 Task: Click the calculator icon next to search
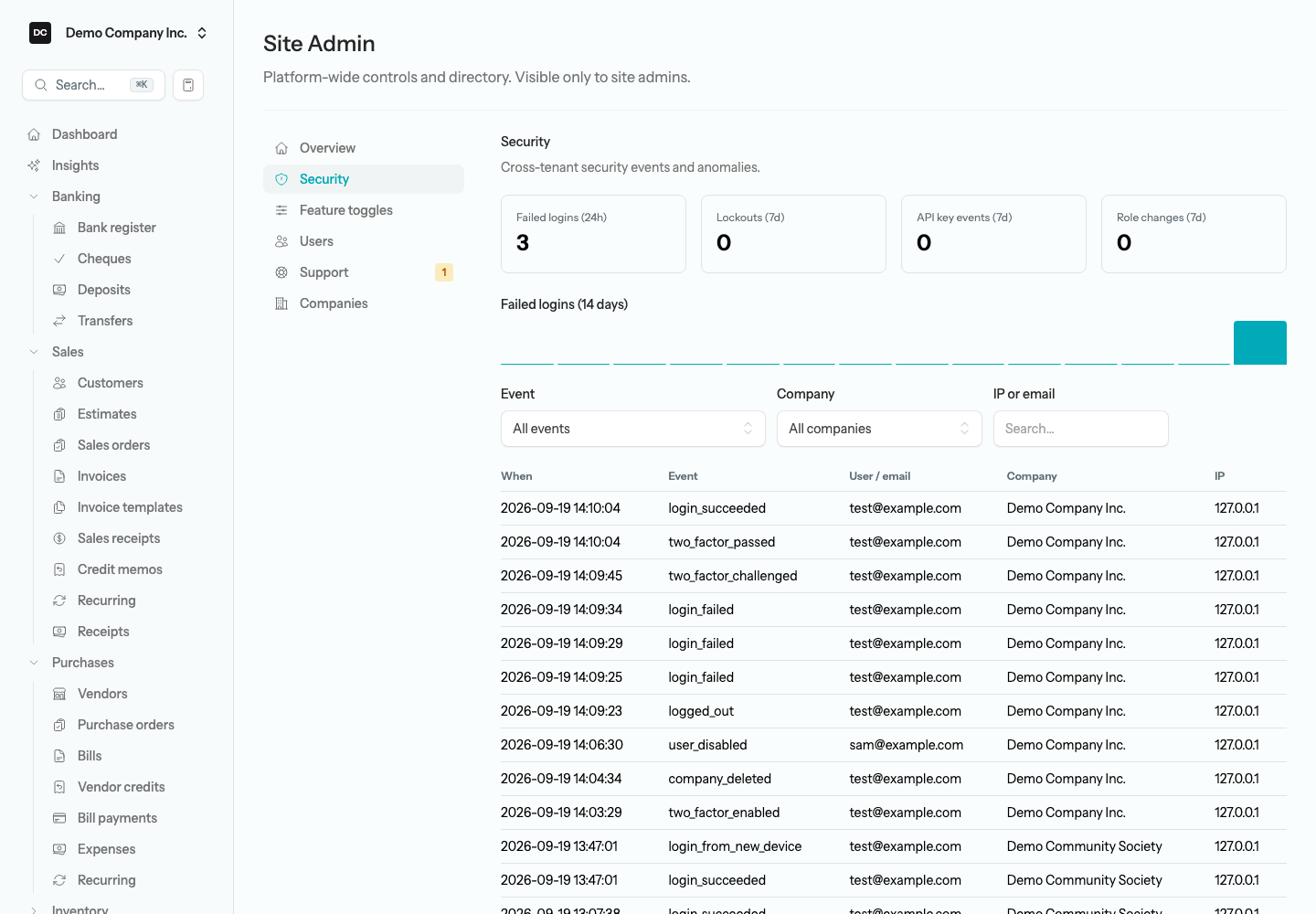188,85
